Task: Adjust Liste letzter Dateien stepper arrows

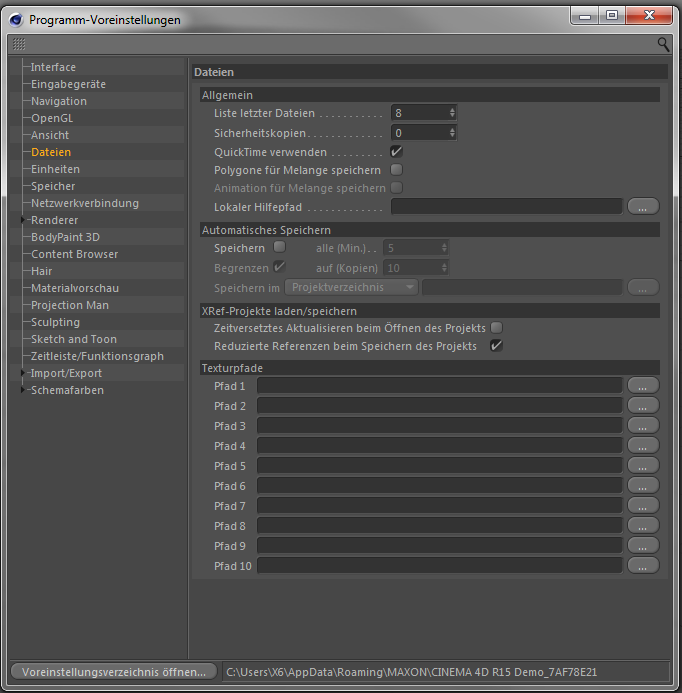Action: tap(452, 113)
